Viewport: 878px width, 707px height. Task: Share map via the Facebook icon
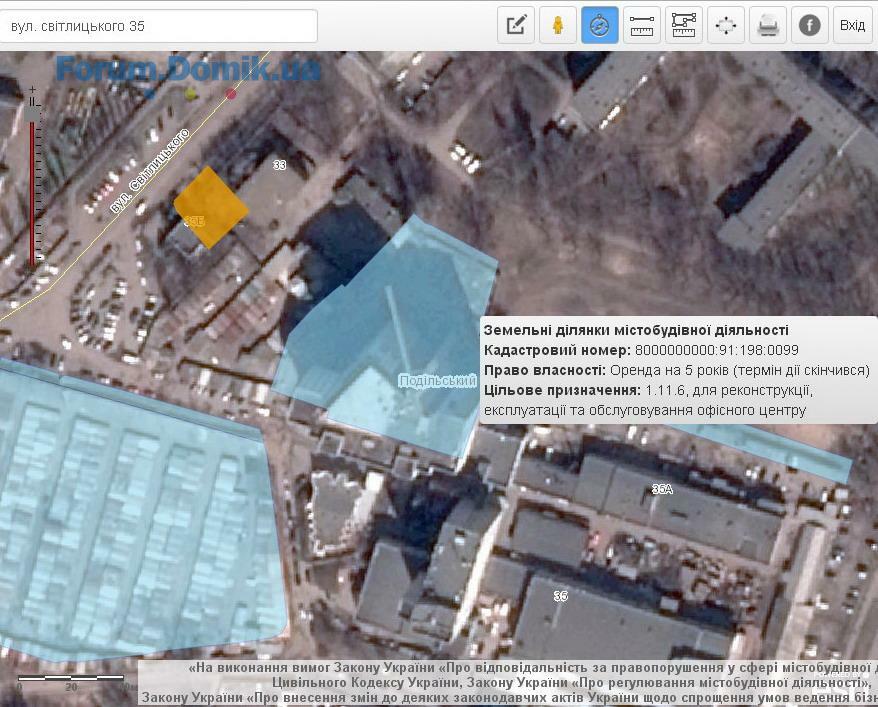coord(810,25)
